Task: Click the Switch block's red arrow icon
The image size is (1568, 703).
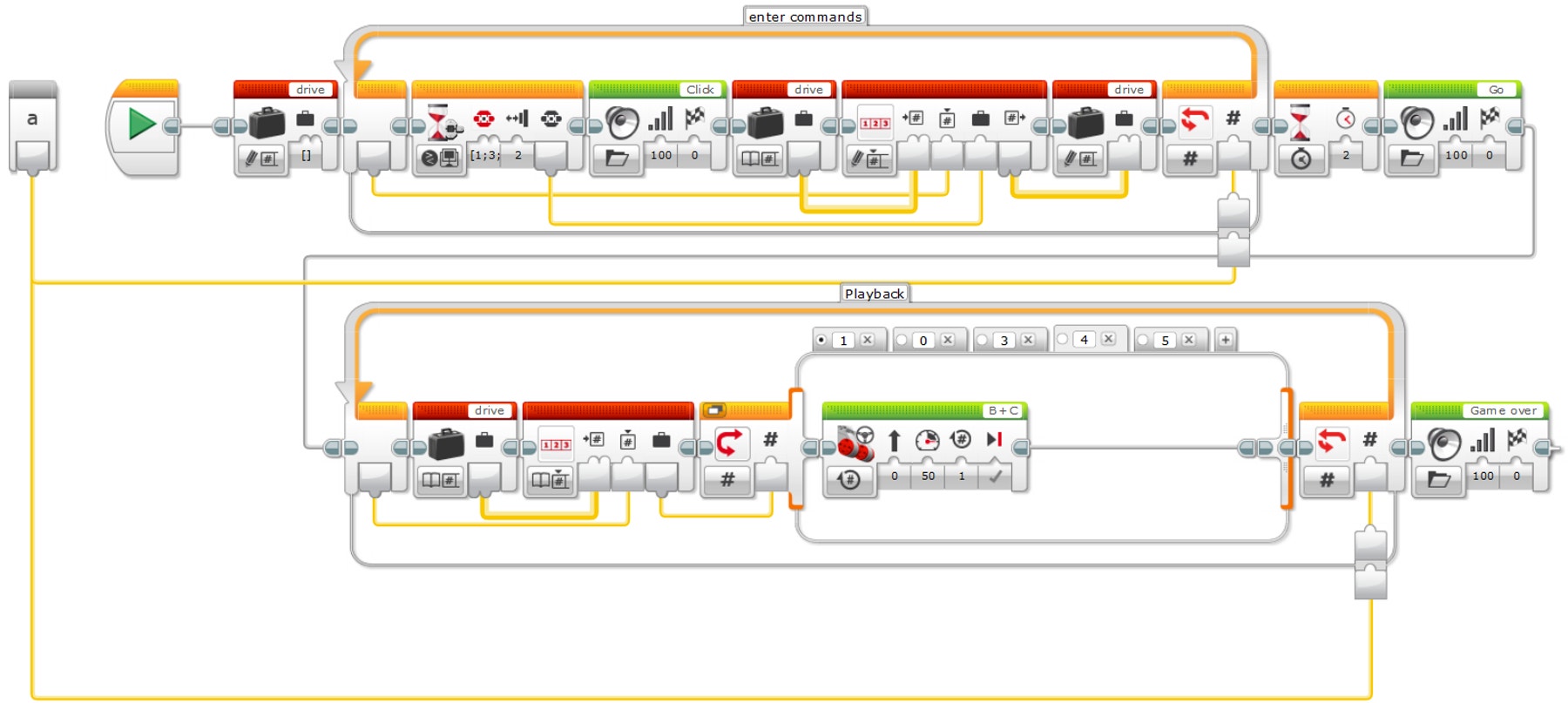Action: [729, 443]
